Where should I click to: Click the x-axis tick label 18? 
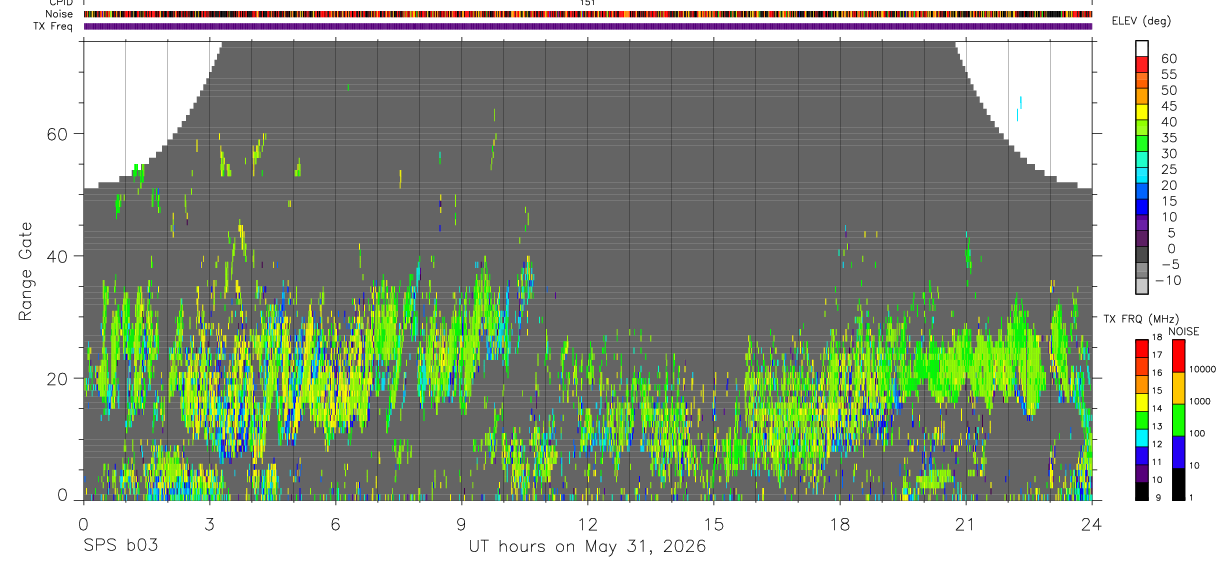[840, 523]
